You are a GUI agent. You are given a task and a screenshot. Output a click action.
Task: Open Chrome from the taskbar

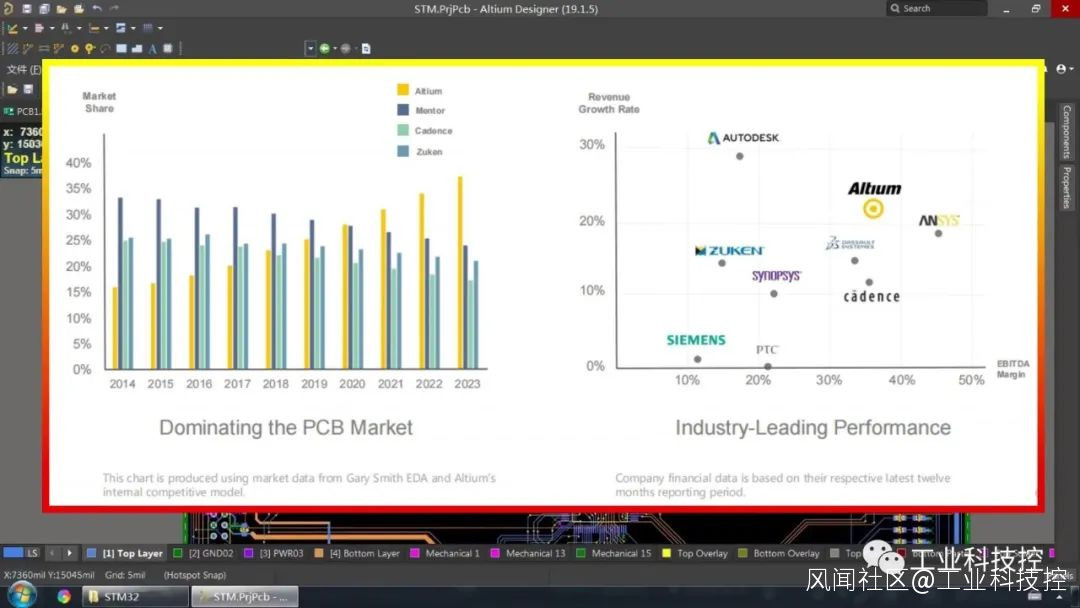pos(64,596)
